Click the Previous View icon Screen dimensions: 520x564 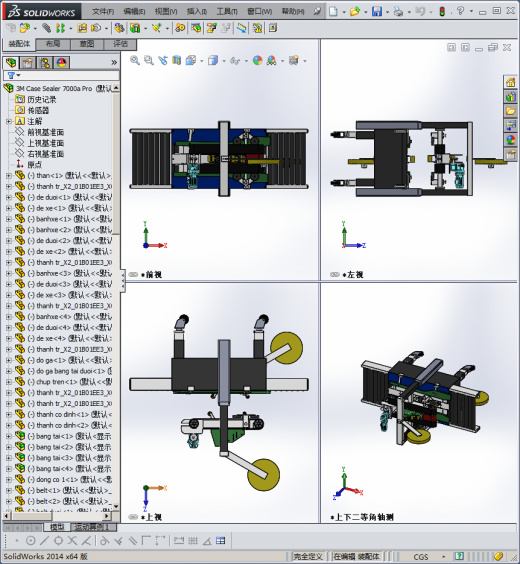click(x=163, y=60)
